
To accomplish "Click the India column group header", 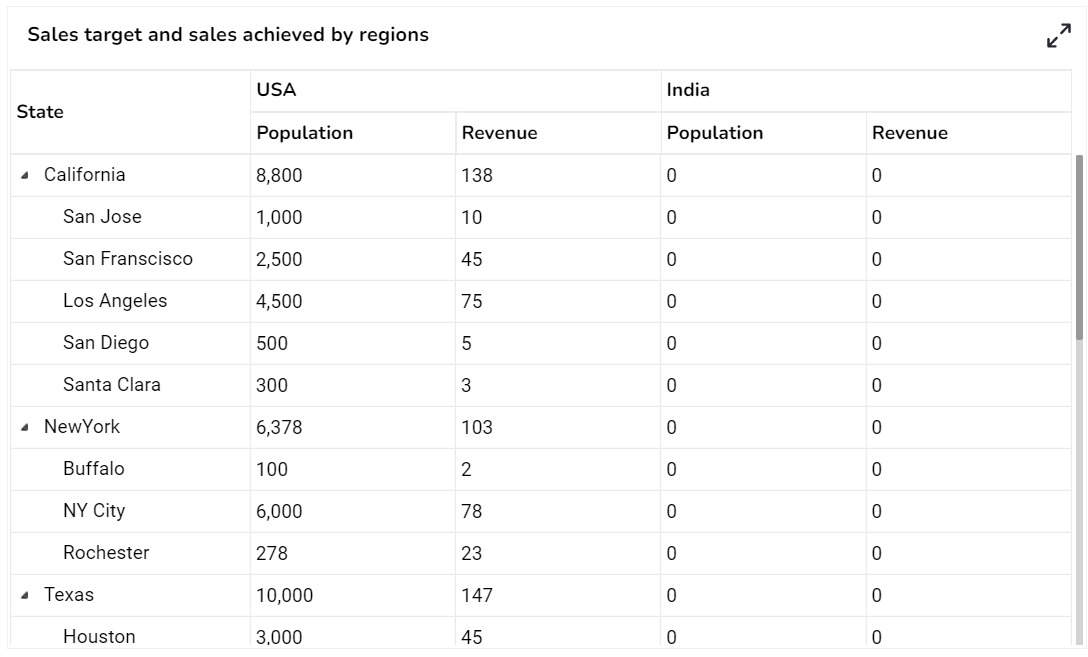I will (x=688, y=90).
